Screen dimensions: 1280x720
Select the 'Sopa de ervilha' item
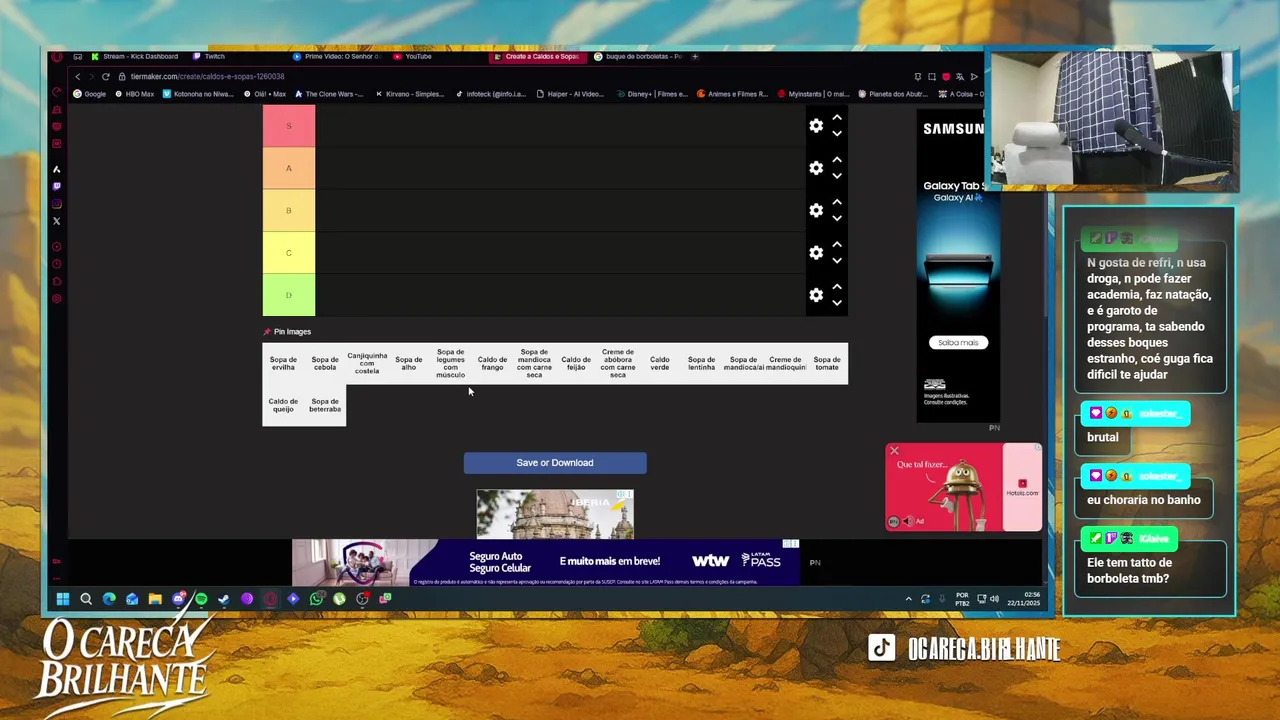(x=283, y=363)
